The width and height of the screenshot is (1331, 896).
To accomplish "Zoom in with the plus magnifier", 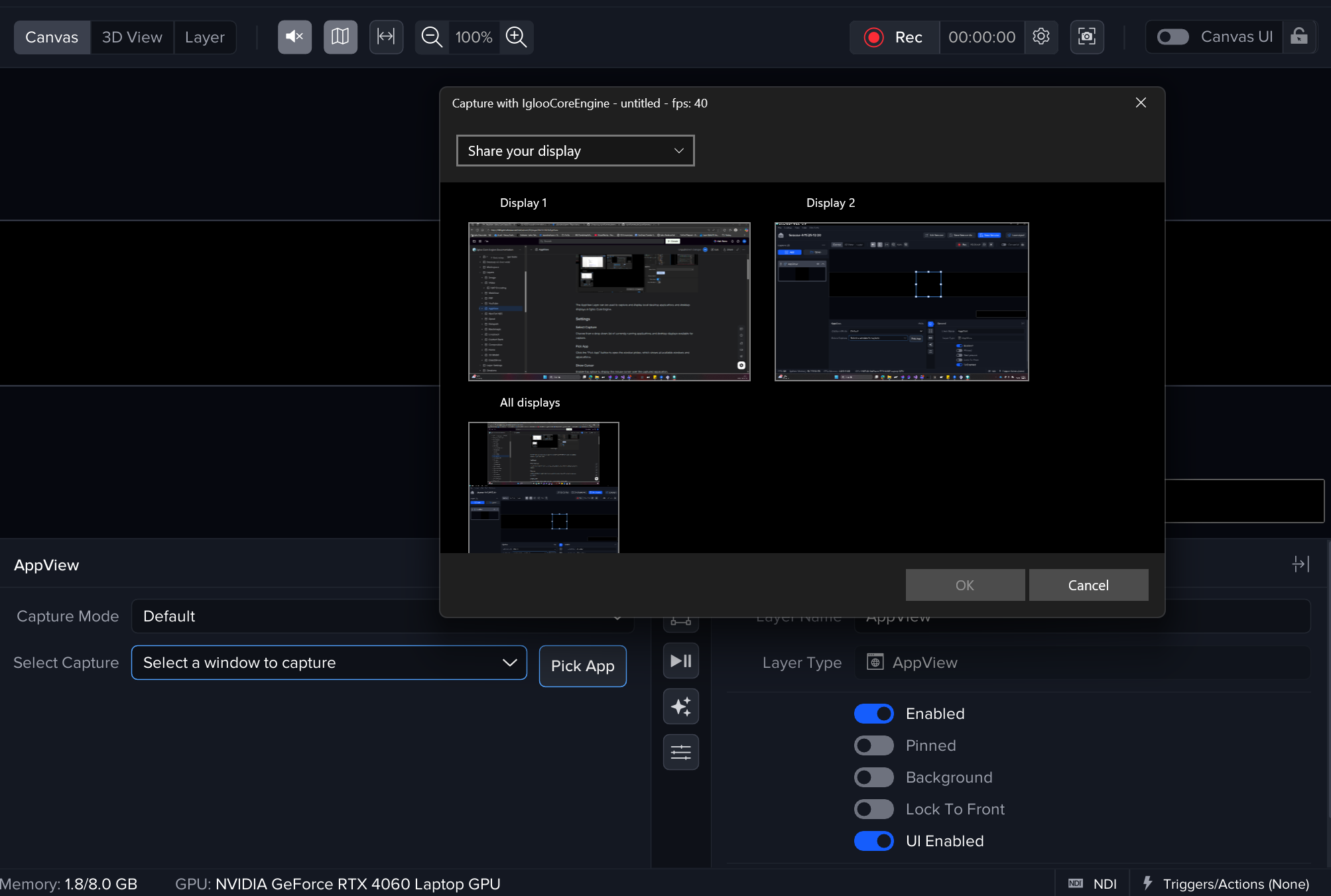I will pos(516,36).
